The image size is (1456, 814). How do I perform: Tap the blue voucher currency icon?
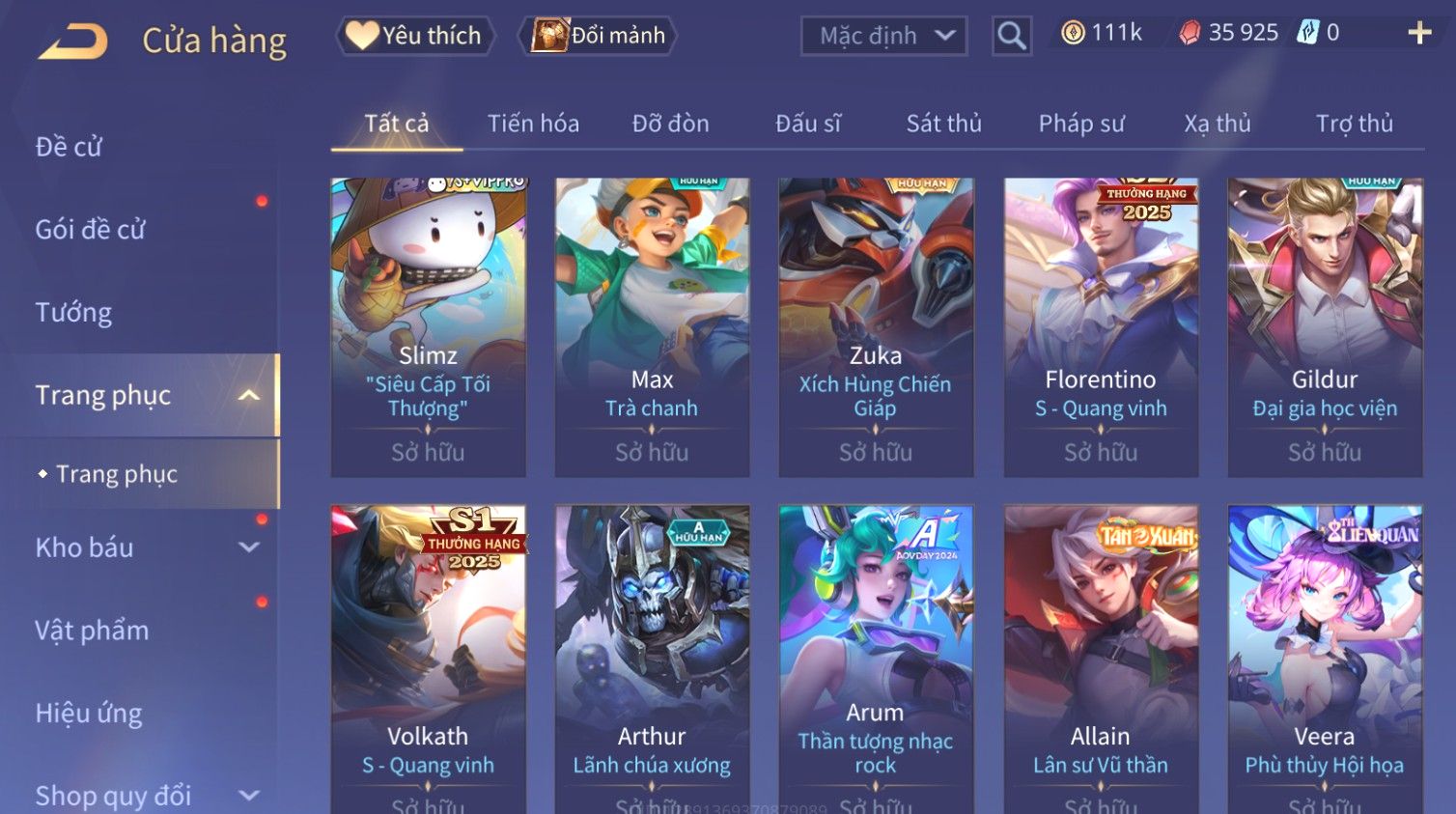(x=1307, y=32)
